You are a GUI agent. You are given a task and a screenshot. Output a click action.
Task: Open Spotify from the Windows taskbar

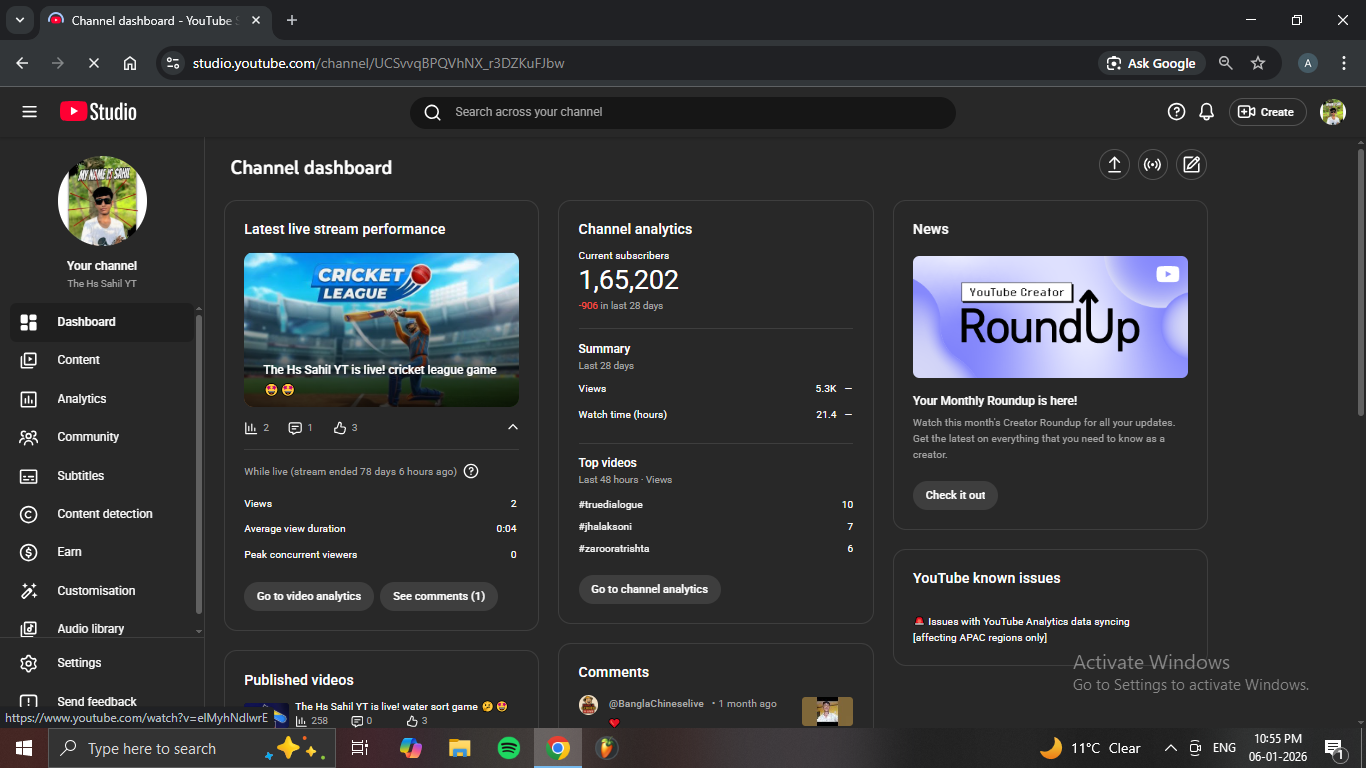(x=508, y=748)
